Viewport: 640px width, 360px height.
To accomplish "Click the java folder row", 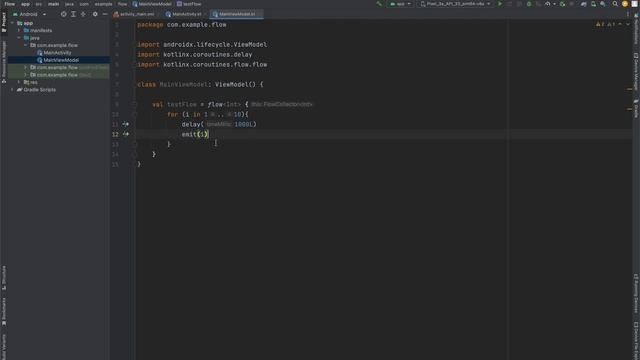I will tap(58, 38).
